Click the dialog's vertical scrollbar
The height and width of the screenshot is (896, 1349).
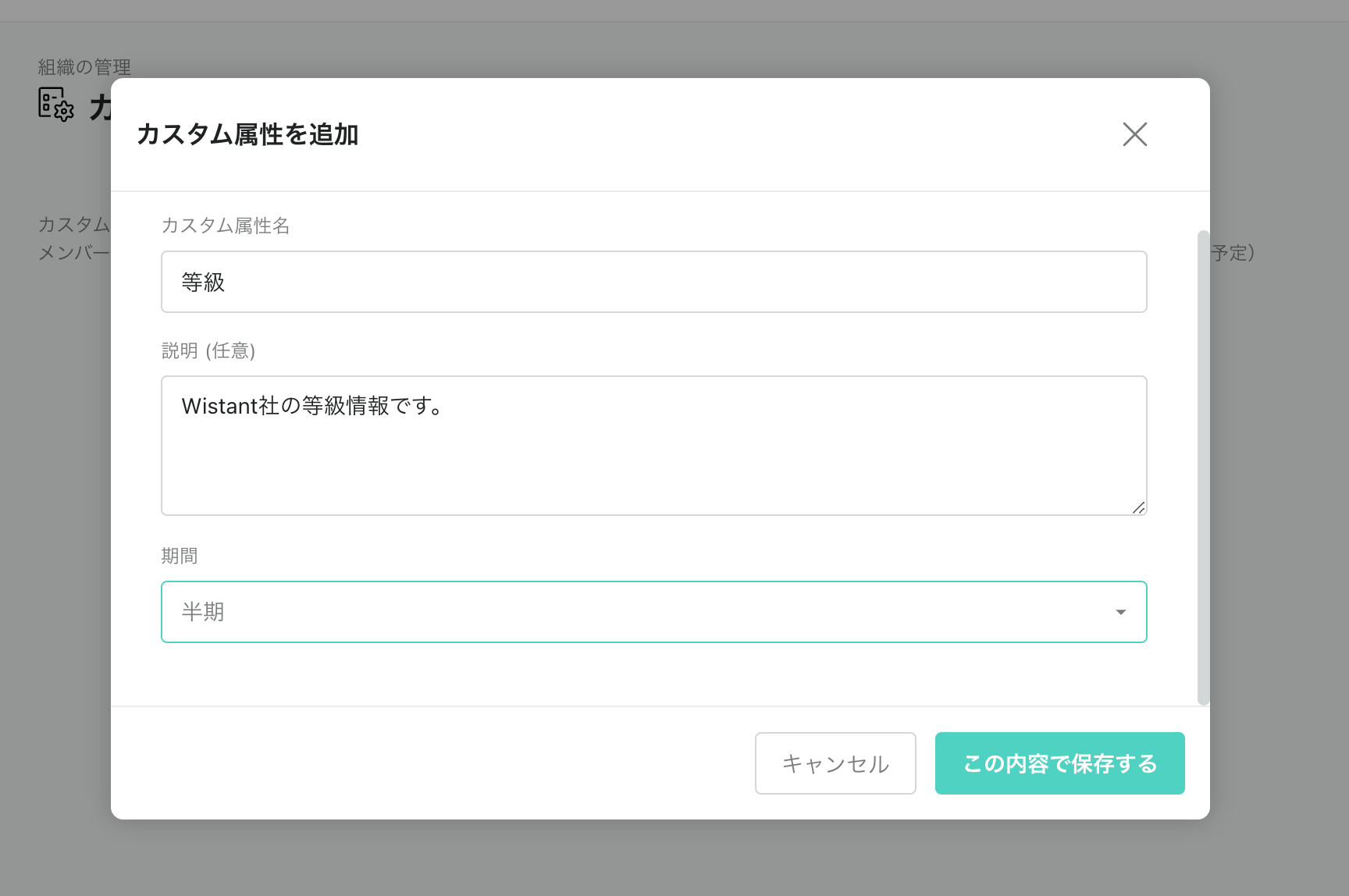(1203, 468)
